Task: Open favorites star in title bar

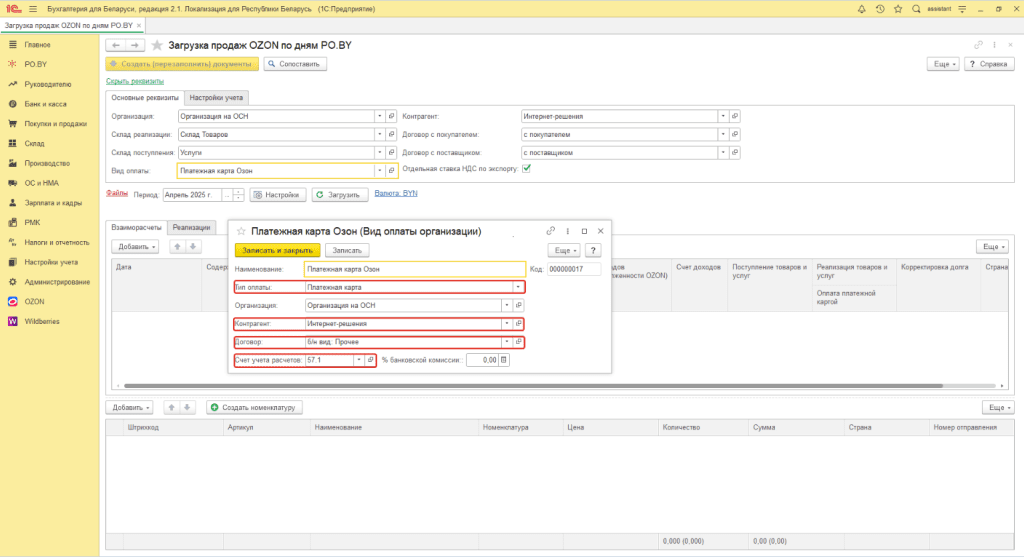Action: point(898,9)
